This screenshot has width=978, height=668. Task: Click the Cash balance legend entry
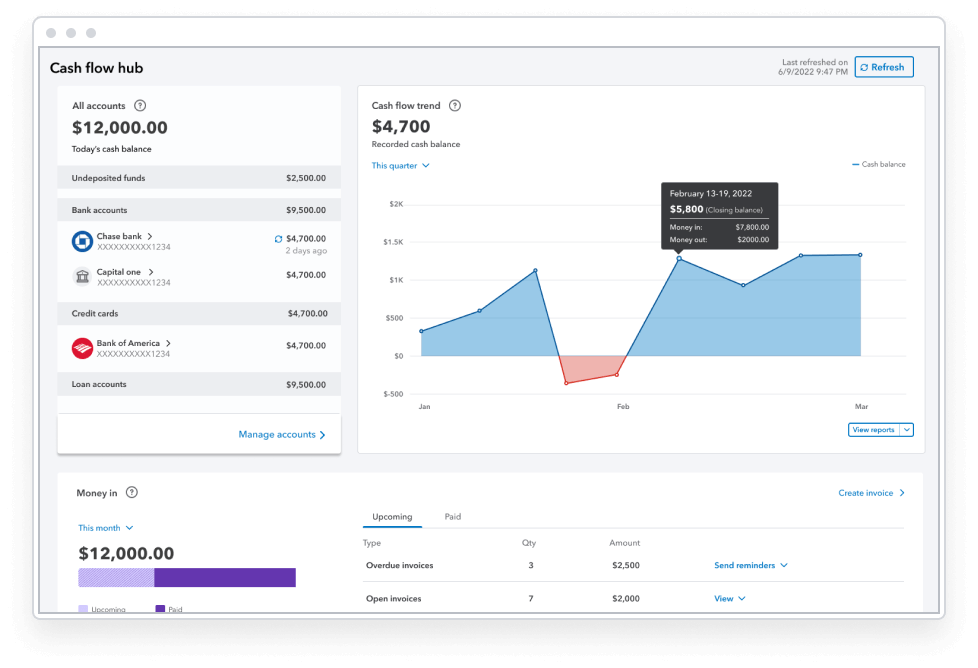click(879, 164)
